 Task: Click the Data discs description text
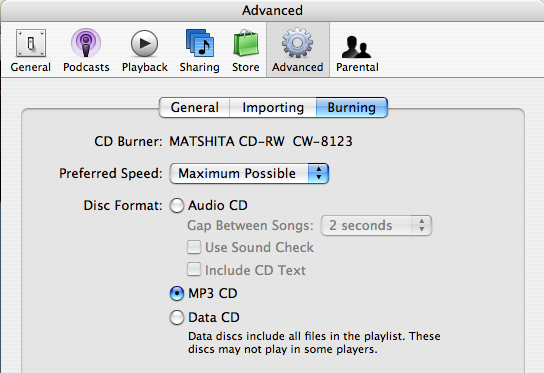point(314,342)
